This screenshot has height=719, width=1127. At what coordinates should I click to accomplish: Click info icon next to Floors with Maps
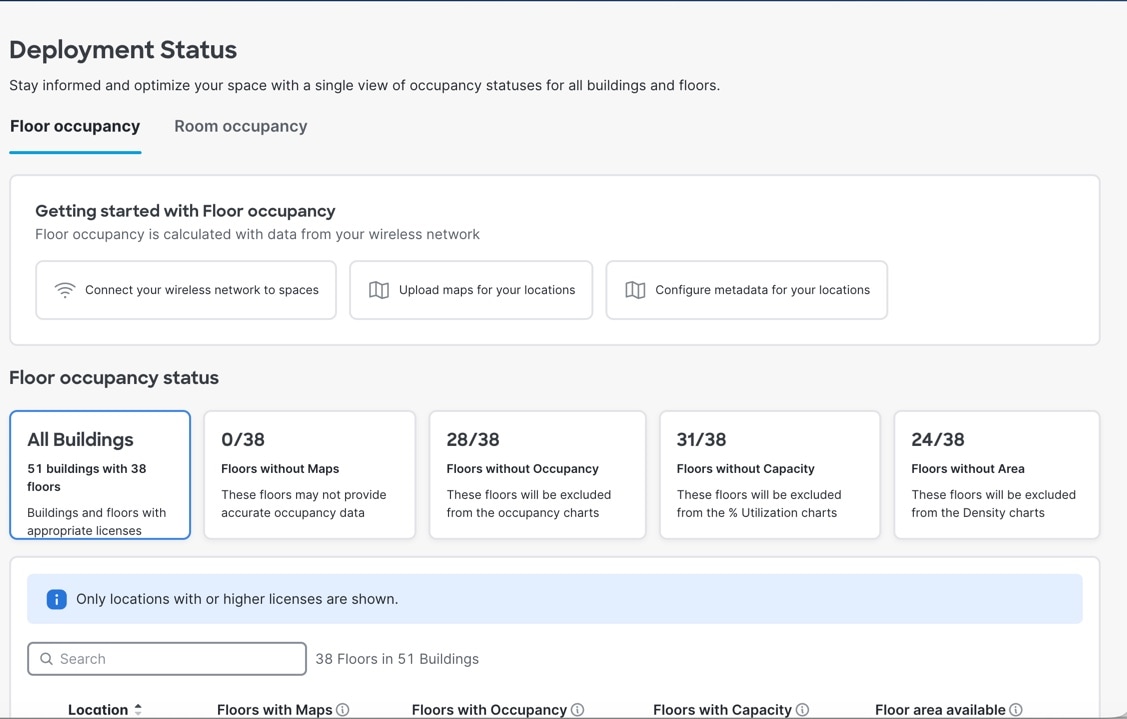point(343,710)
